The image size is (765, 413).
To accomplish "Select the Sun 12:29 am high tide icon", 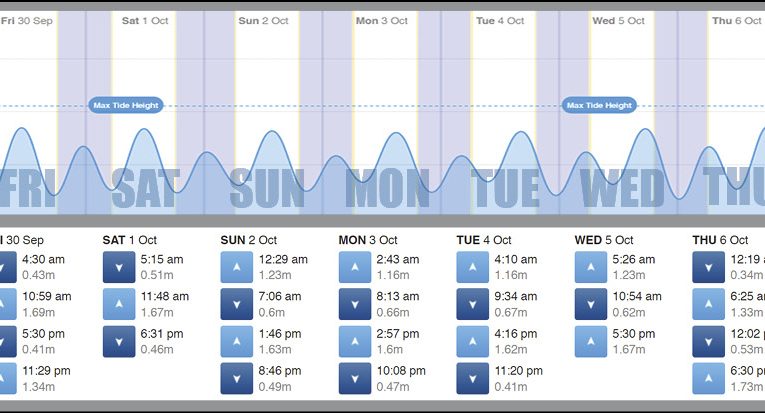I will [x=236, y=267].
